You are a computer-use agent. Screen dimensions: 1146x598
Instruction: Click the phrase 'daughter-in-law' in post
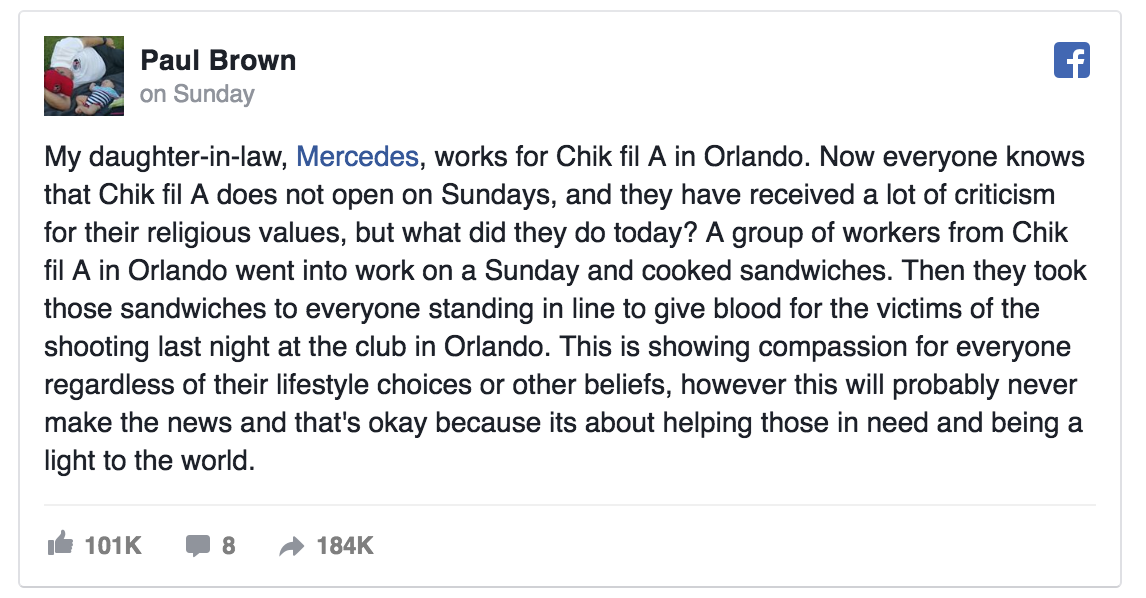click(188, 157)
